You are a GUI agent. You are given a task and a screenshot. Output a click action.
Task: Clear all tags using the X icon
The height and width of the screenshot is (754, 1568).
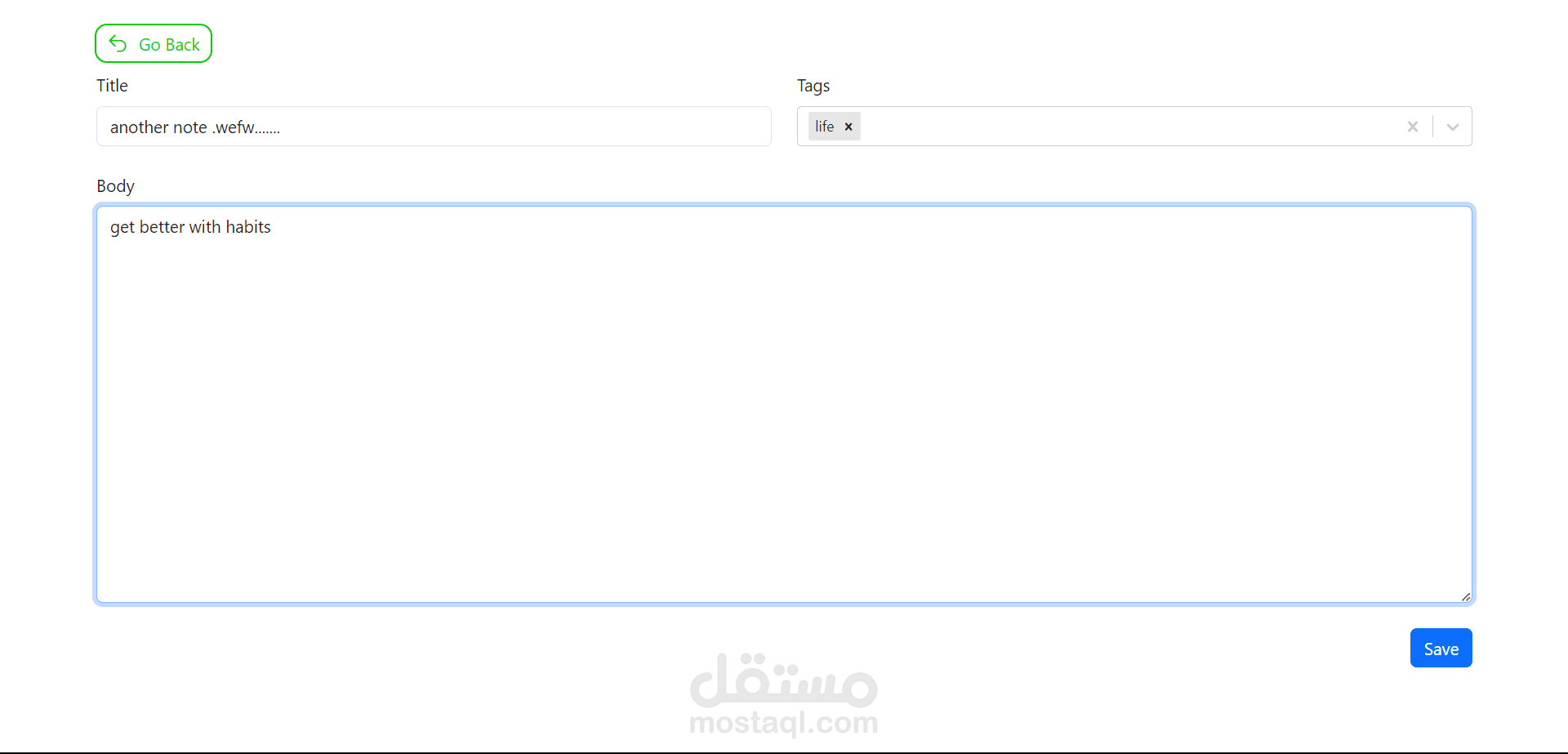click(1413, 127)
